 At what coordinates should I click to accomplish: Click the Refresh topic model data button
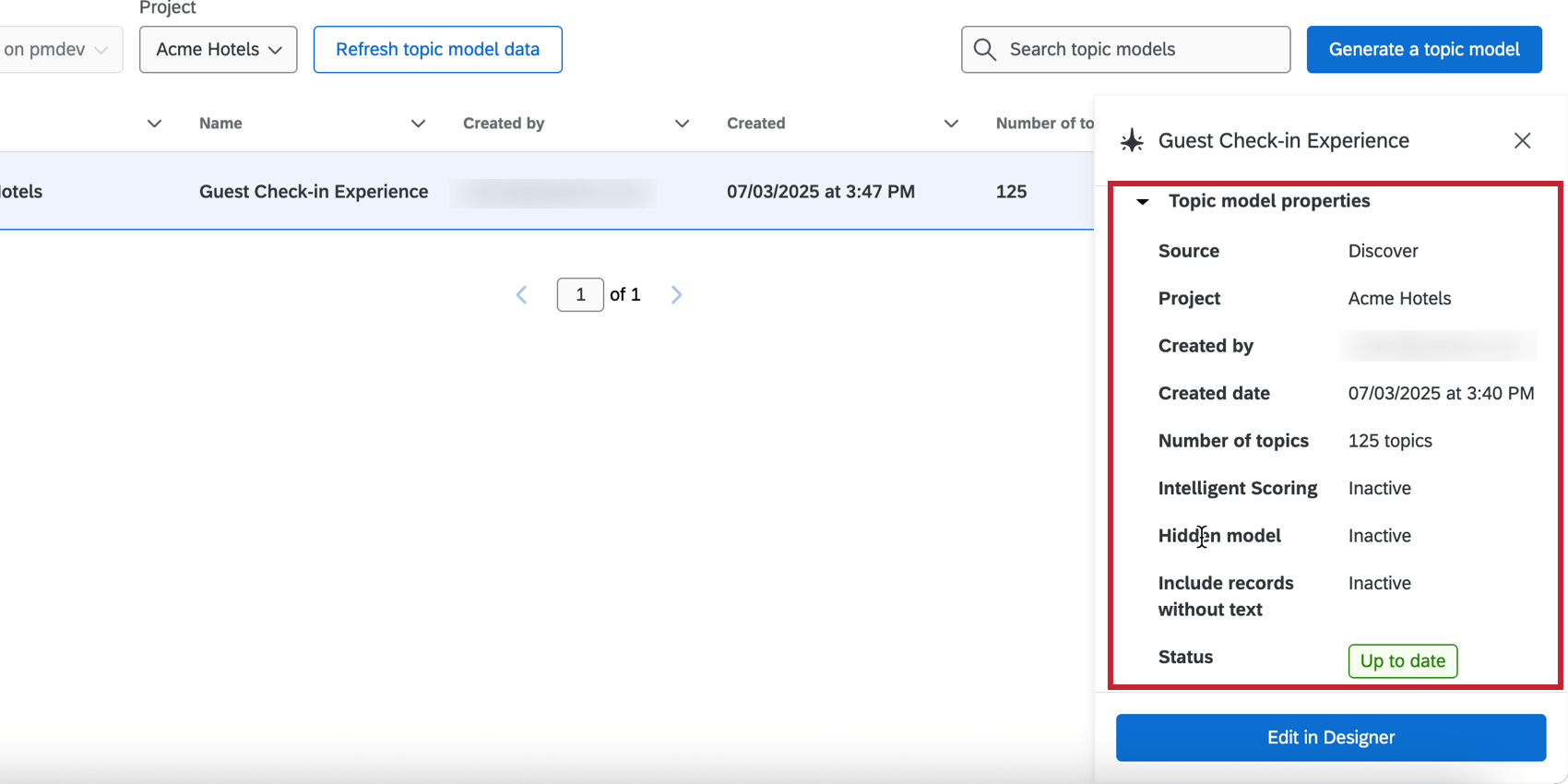tap(437, 50)
